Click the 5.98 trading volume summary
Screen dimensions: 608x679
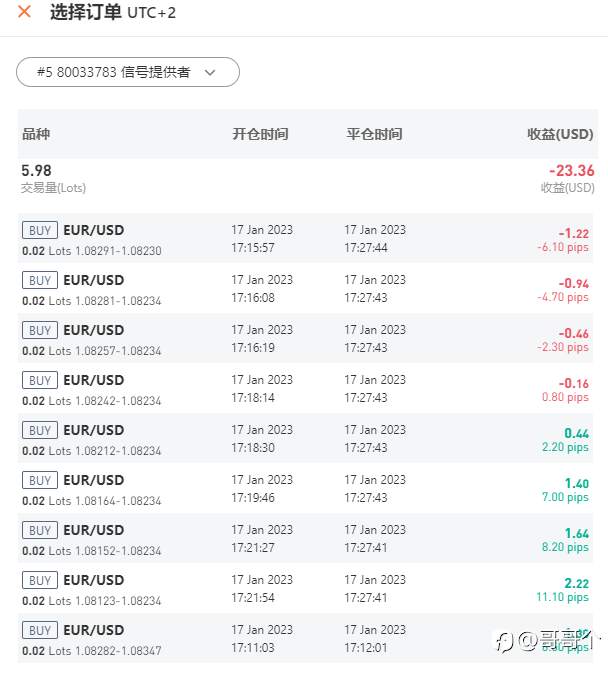(36, 171)
